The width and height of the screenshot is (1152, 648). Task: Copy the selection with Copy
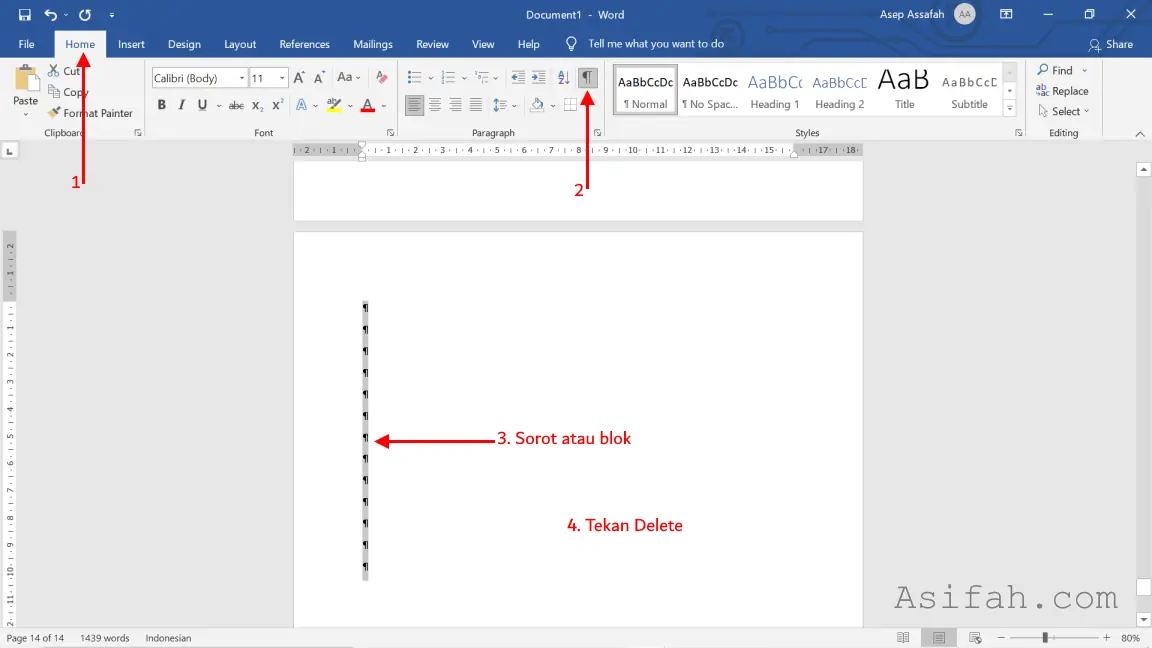(x=68, y=92)
